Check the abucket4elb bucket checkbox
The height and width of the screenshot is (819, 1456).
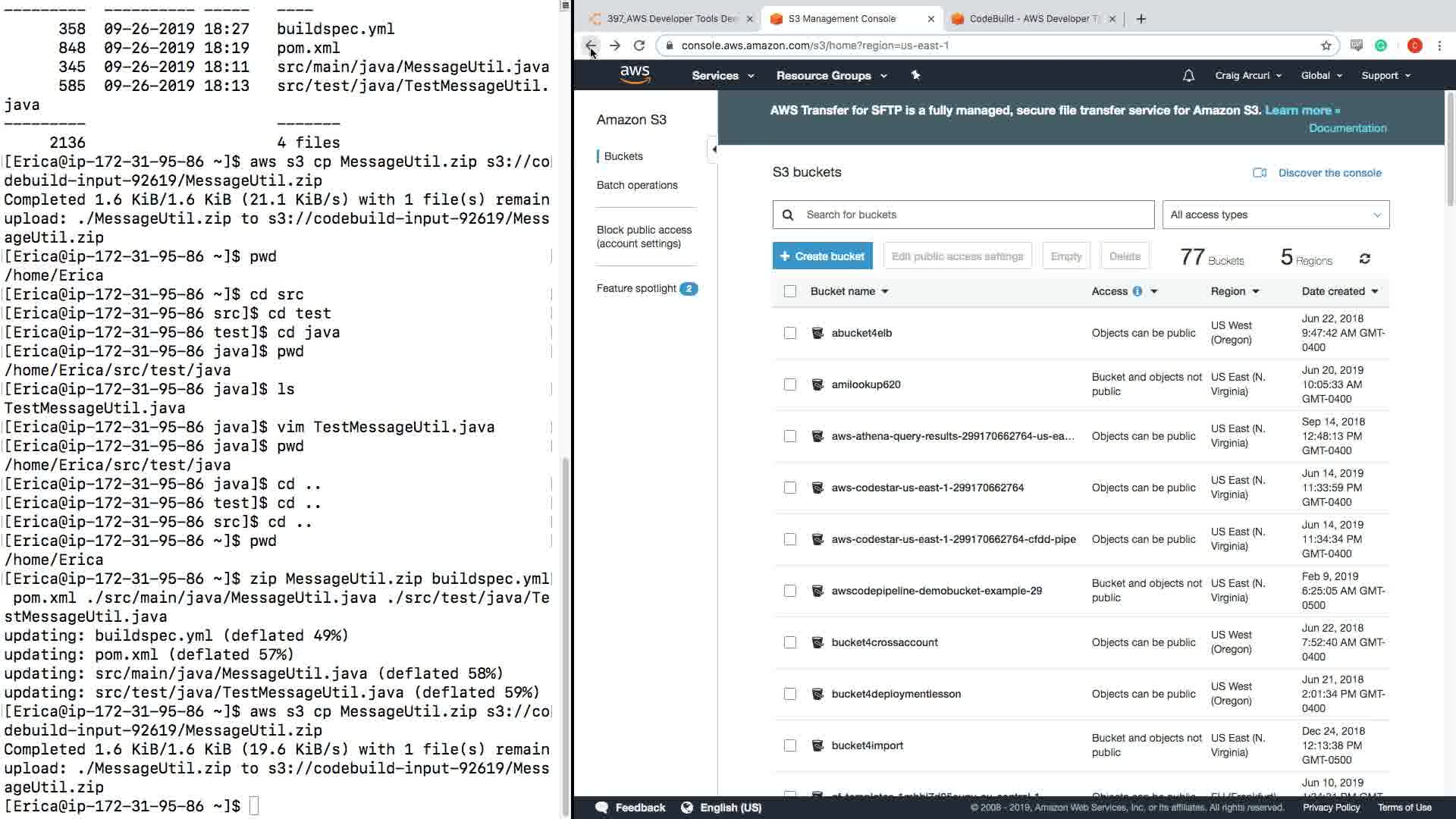[x=789, y=333]
